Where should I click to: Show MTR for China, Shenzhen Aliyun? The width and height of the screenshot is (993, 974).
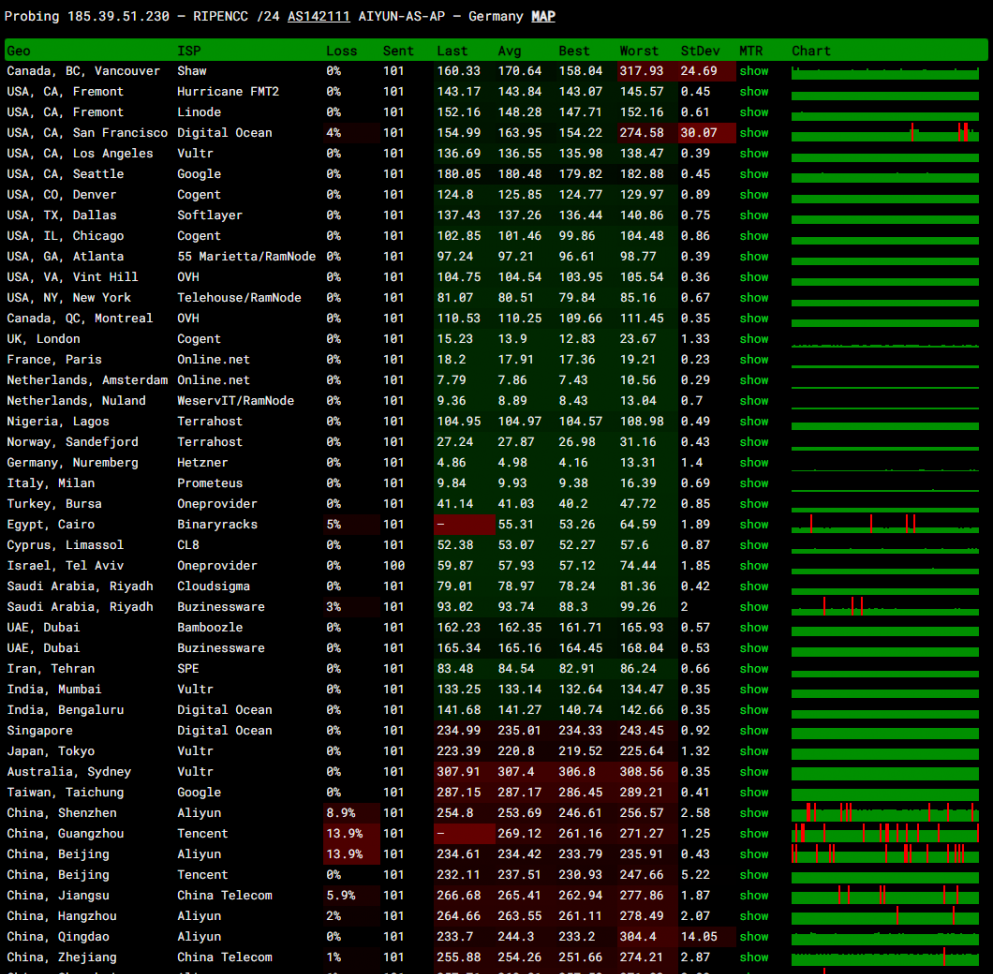tap(754, 813)
